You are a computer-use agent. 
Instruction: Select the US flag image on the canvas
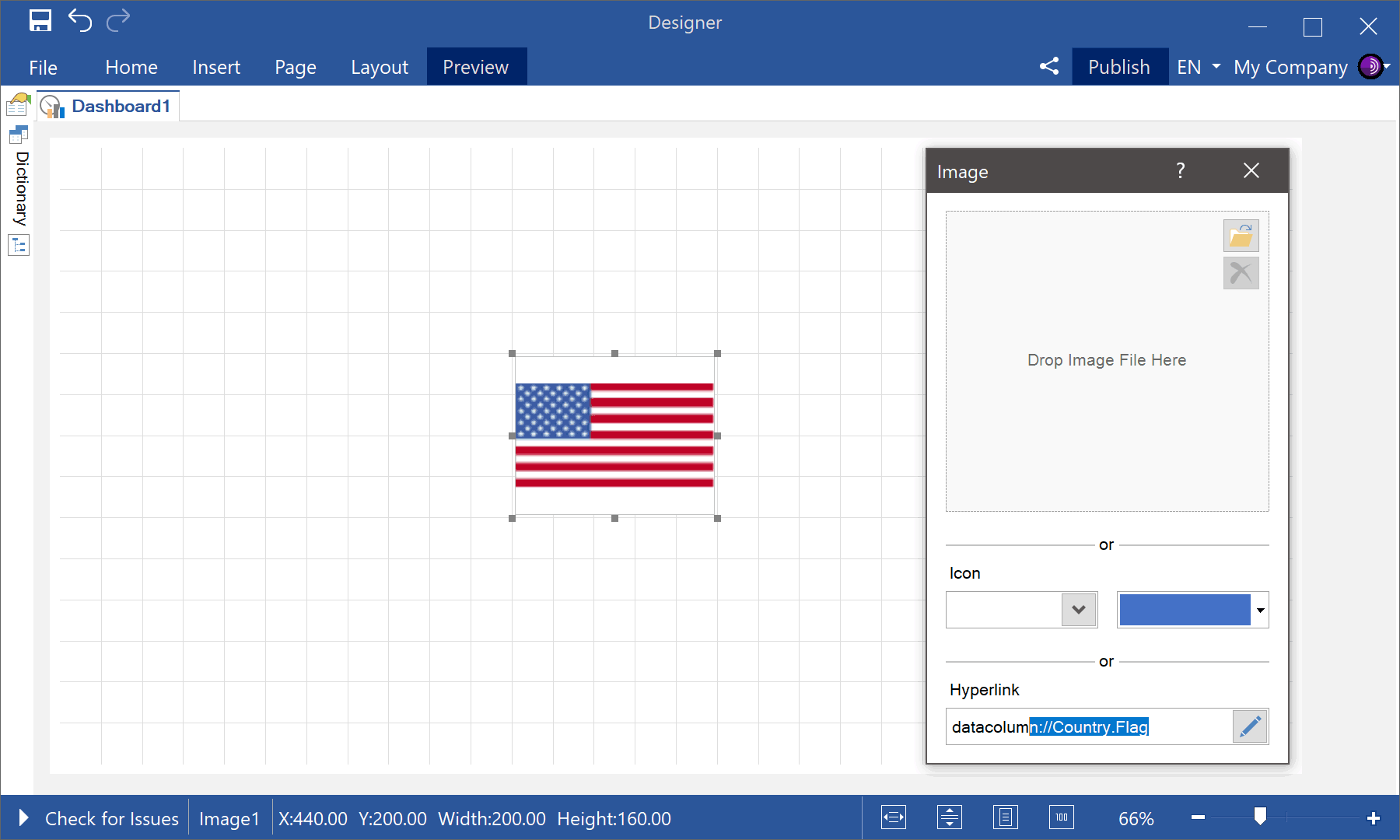point(614,436)
